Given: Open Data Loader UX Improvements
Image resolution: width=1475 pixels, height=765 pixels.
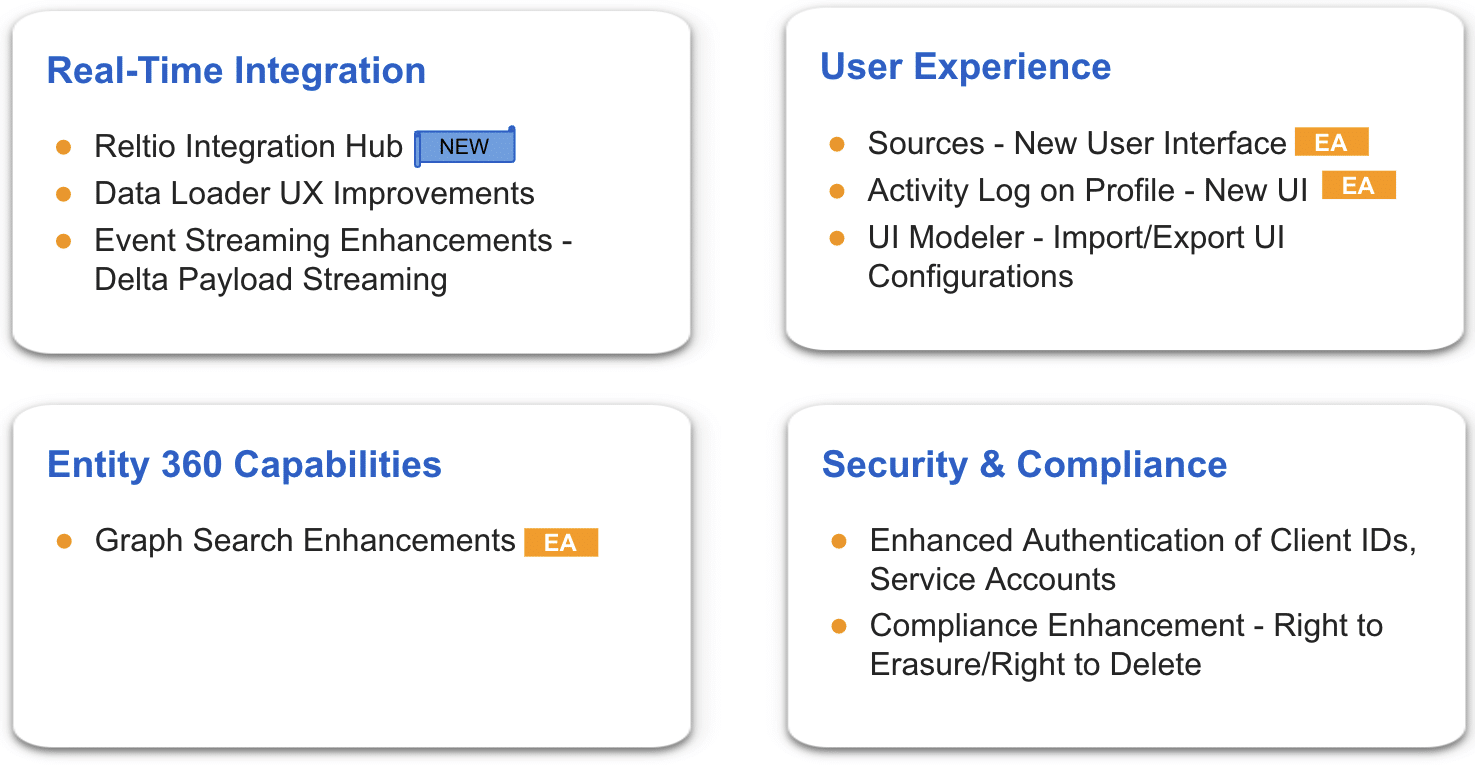Looking at the screenshot, I should 314,193.
